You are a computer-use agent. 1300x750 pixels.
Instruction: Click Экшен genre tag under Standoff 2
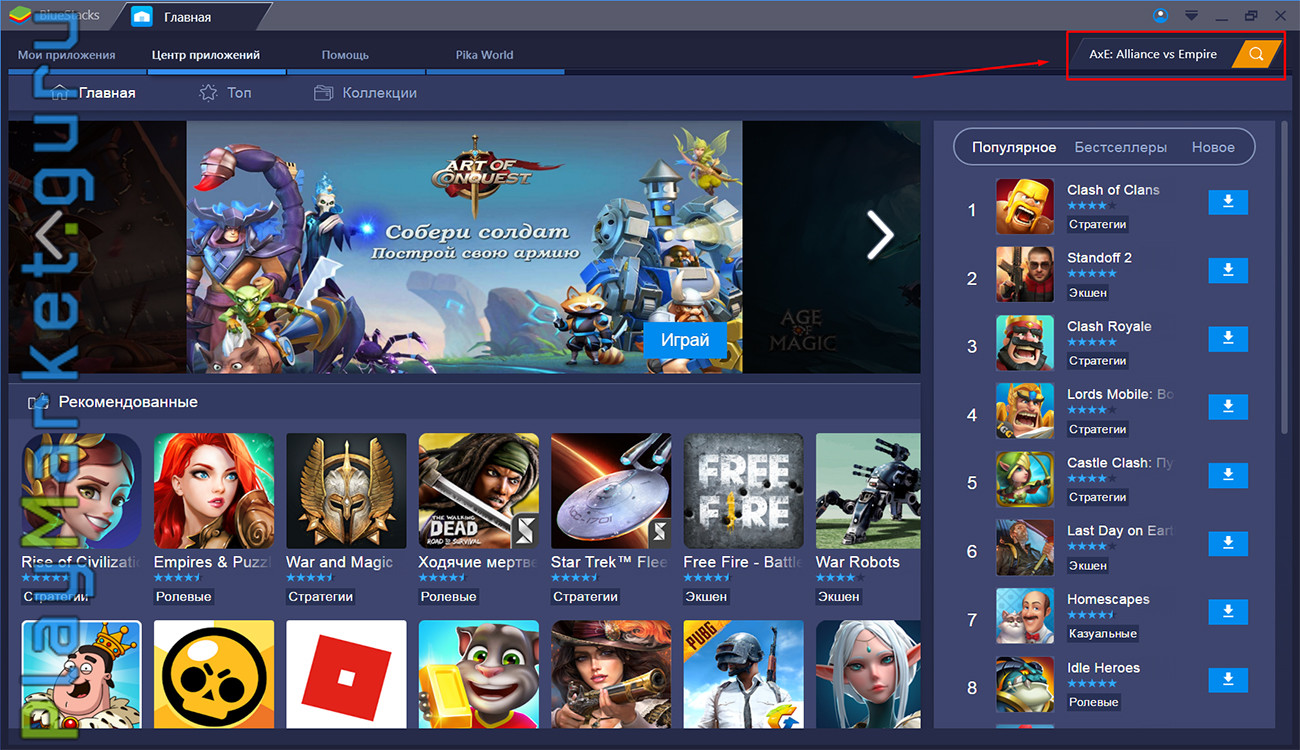coord(1088,292)
